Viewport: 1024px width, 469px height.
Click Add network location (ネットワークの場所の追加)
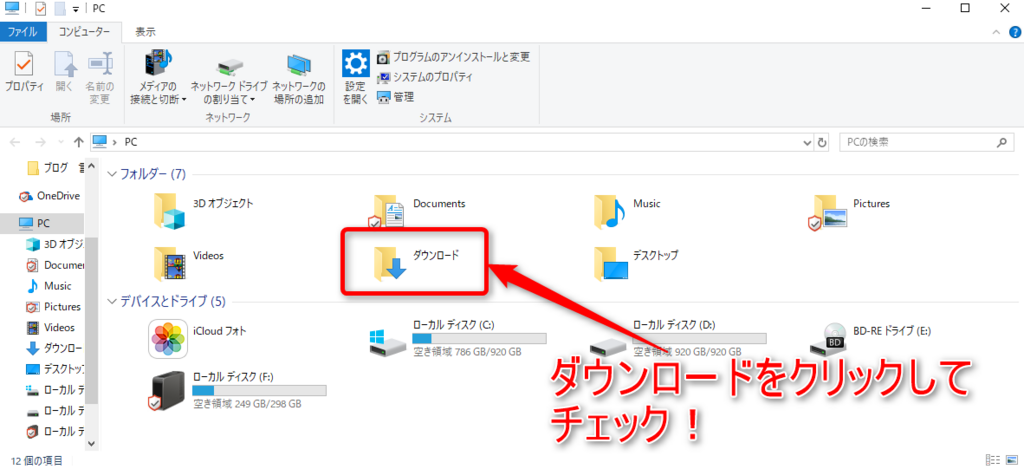tap(298, 78)
